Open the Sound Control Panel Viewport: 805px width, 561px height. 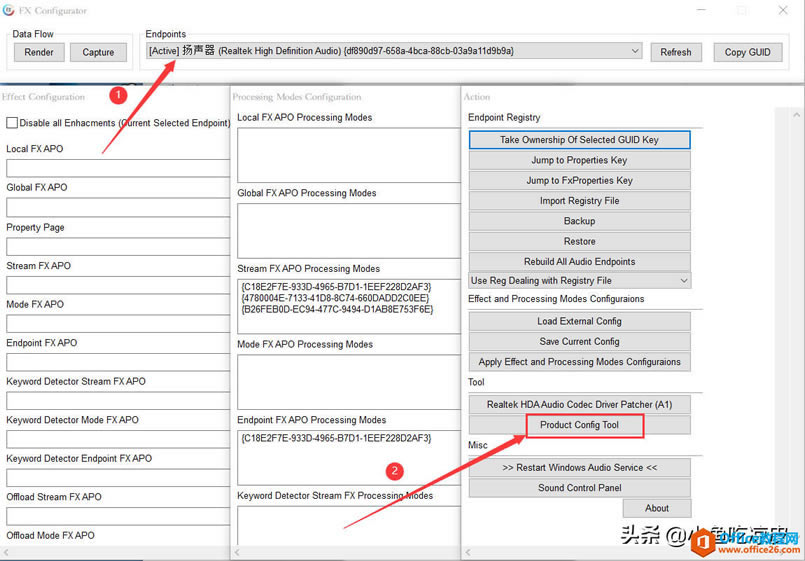579,488
